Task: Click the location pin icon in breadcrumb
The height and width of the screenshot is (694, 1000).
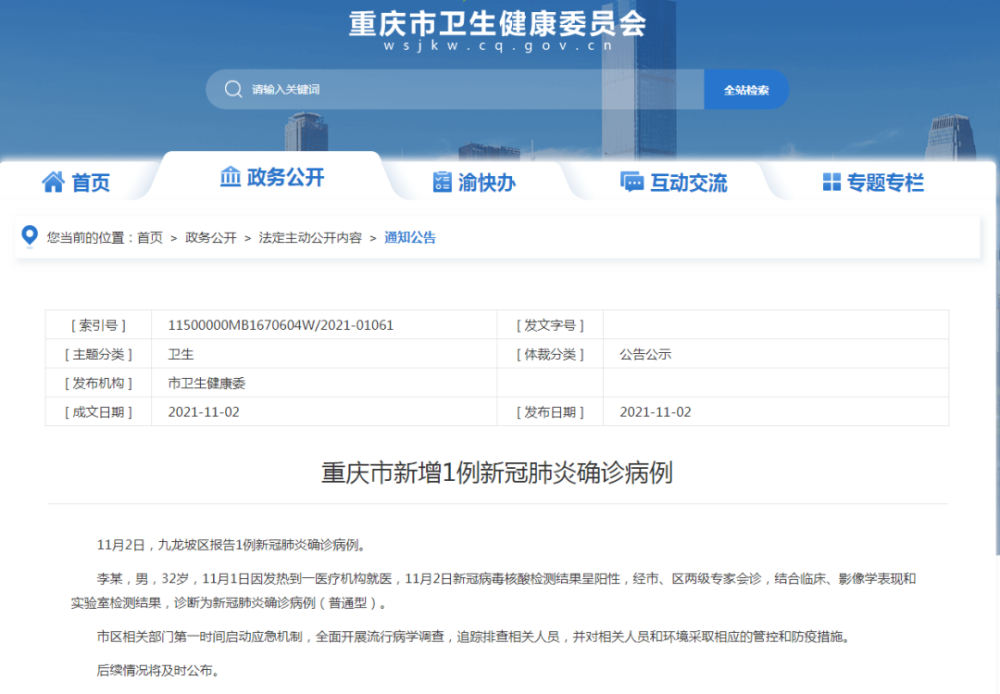Action: click(x=29, y=236)
